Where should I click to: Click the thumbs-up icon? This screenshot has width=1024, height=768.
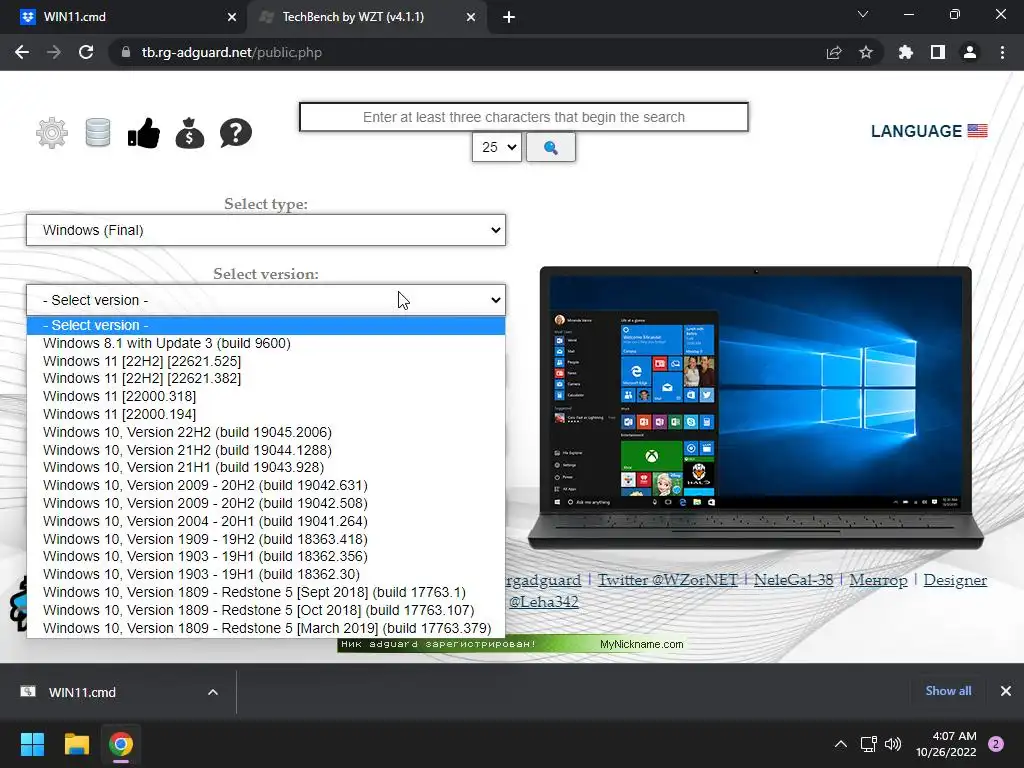[x=144, y=133]
